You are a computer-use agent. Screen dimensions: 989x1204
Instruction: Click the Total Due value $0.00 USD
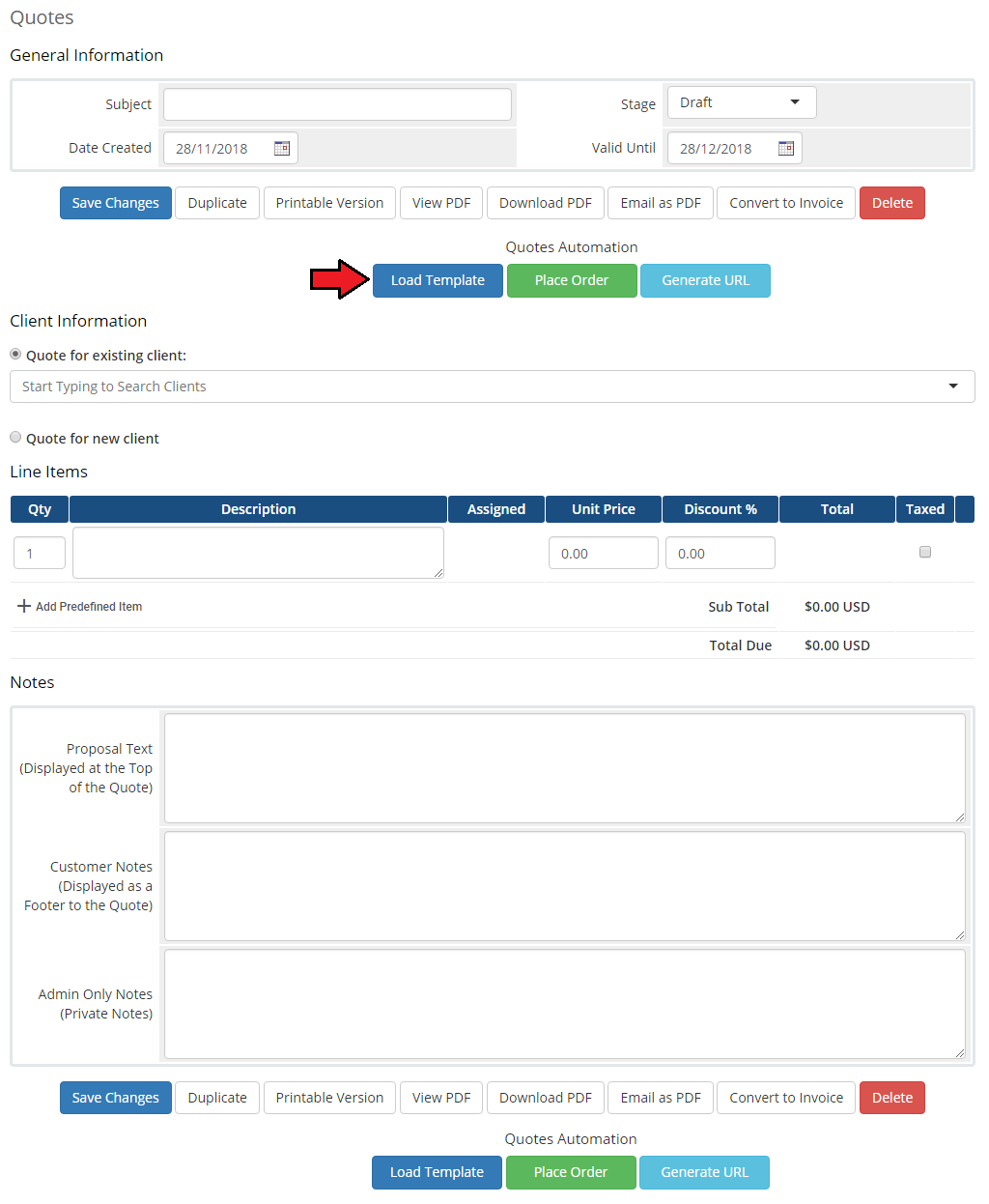(x=837, y=645)
